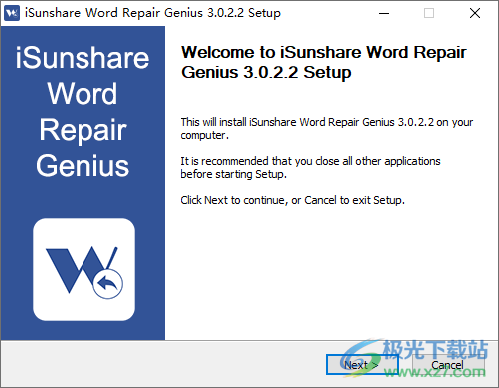Click the Word Repair Genius logo image
The image size is (499, 388).
point(84,269)
